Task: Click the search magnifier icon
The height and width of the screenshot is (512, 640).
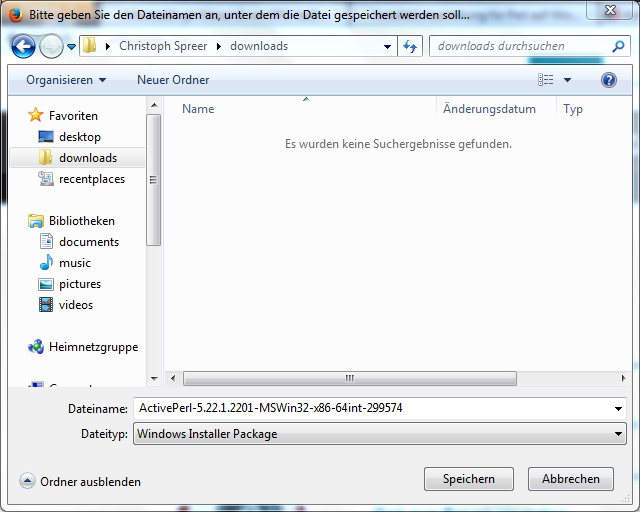Action: click(x=619, y=46)
